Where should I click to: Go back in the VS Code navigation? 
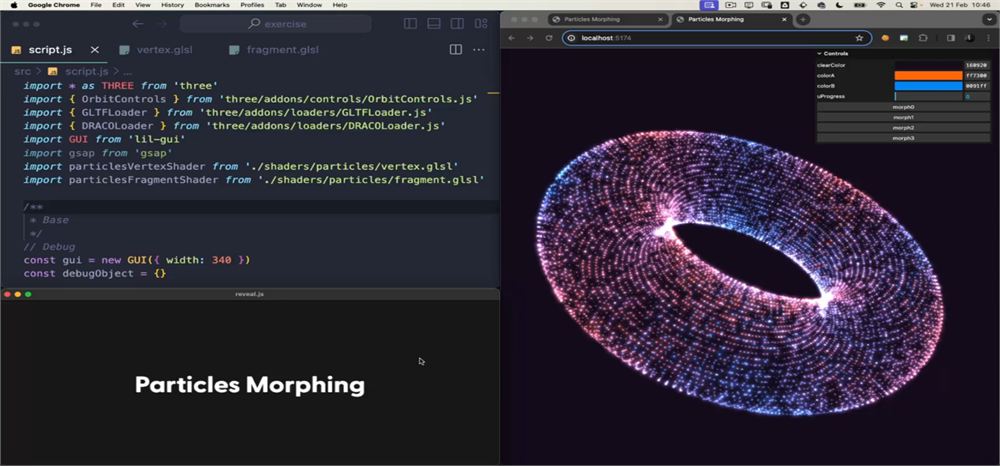click(137, 24)
